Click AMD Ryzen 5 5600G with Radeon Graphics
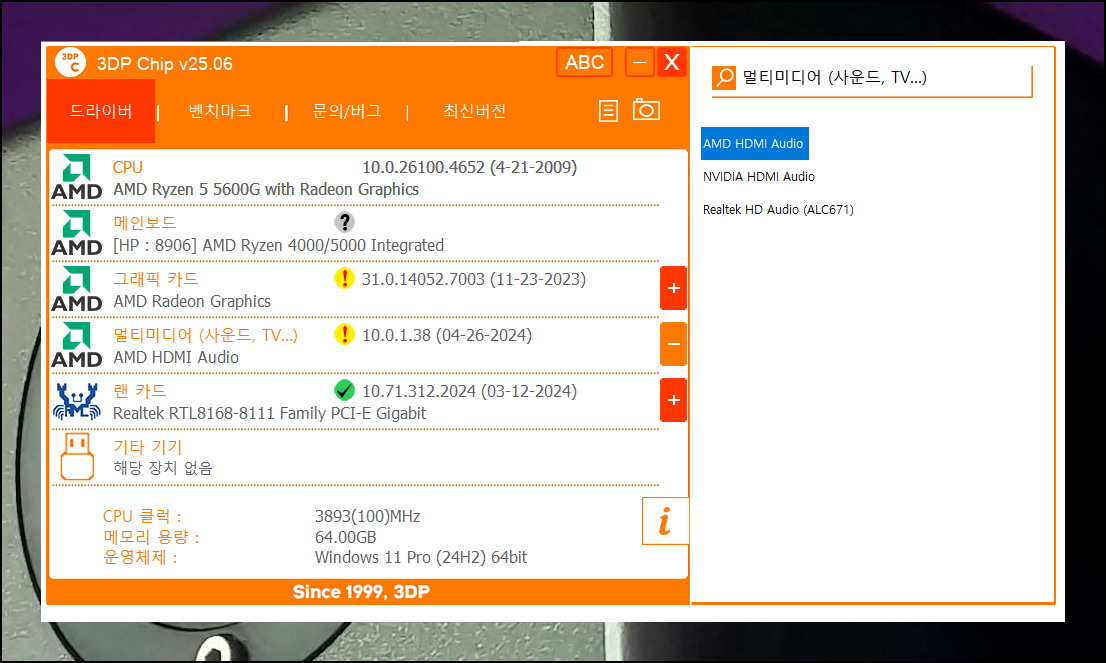 click(x=266, y=189)
